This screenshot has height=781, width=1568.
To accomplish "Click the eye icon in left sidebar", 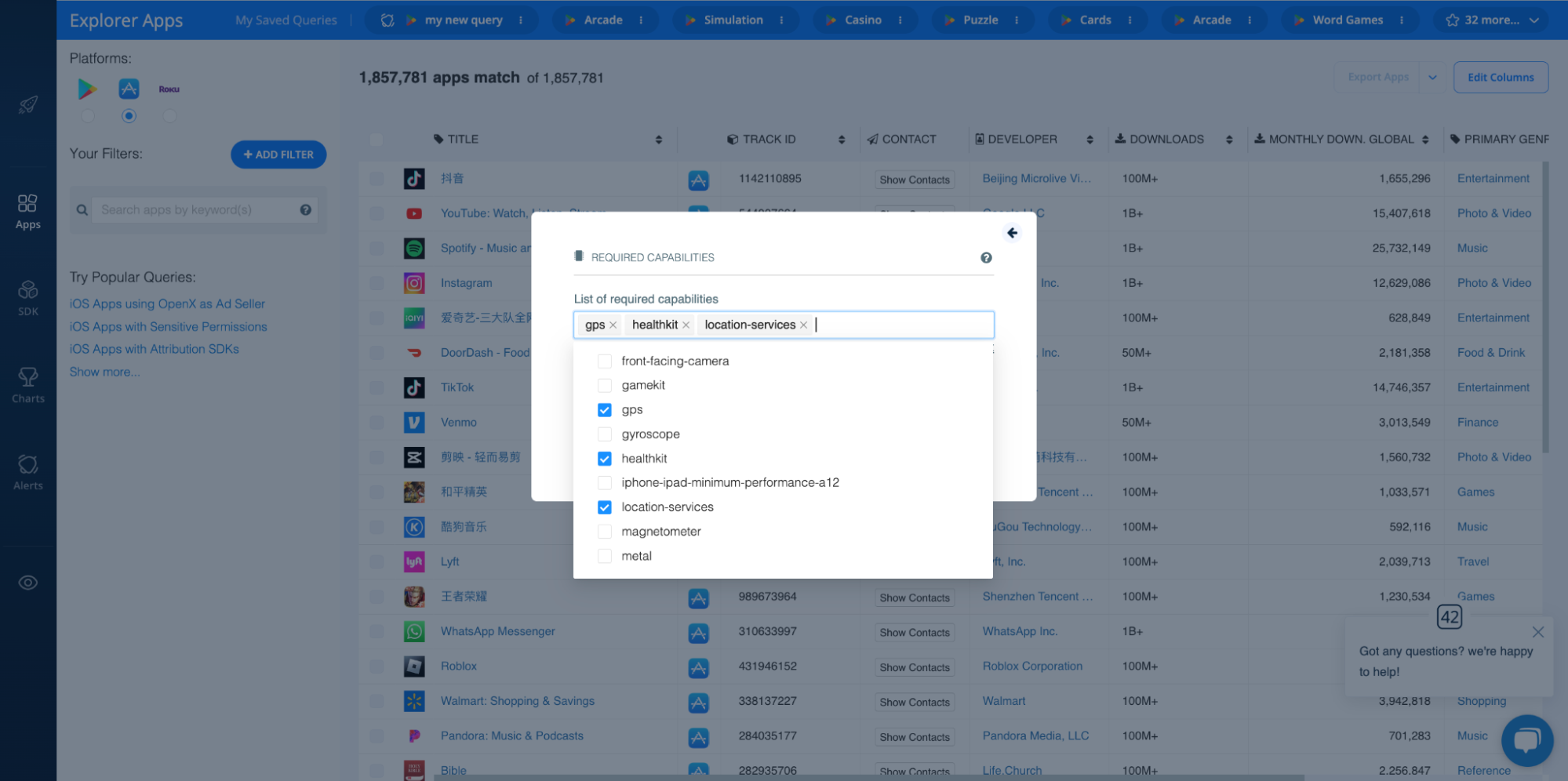I will click(28, 583).
